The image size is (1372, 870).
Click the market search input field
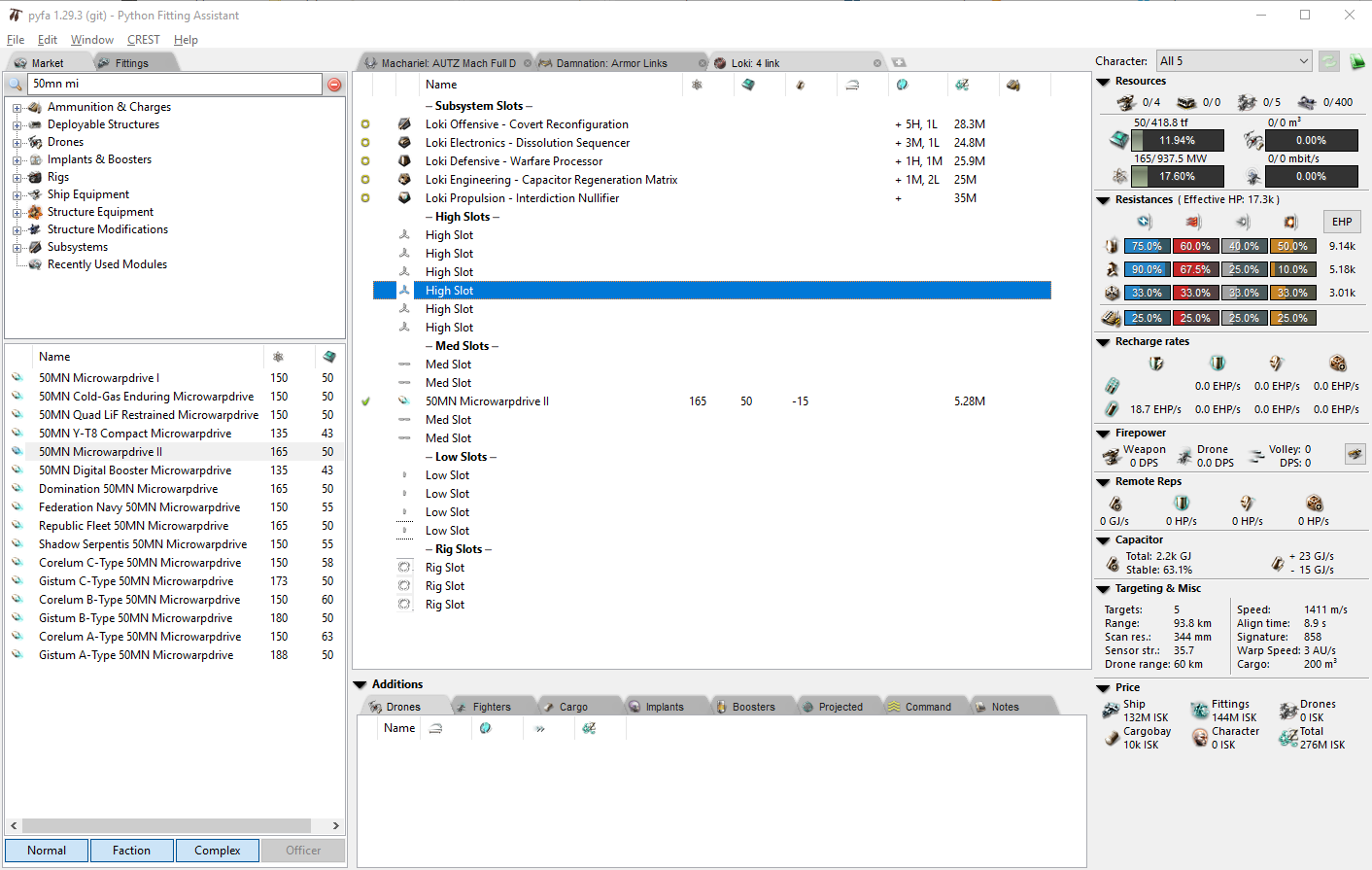coord(175,85)
